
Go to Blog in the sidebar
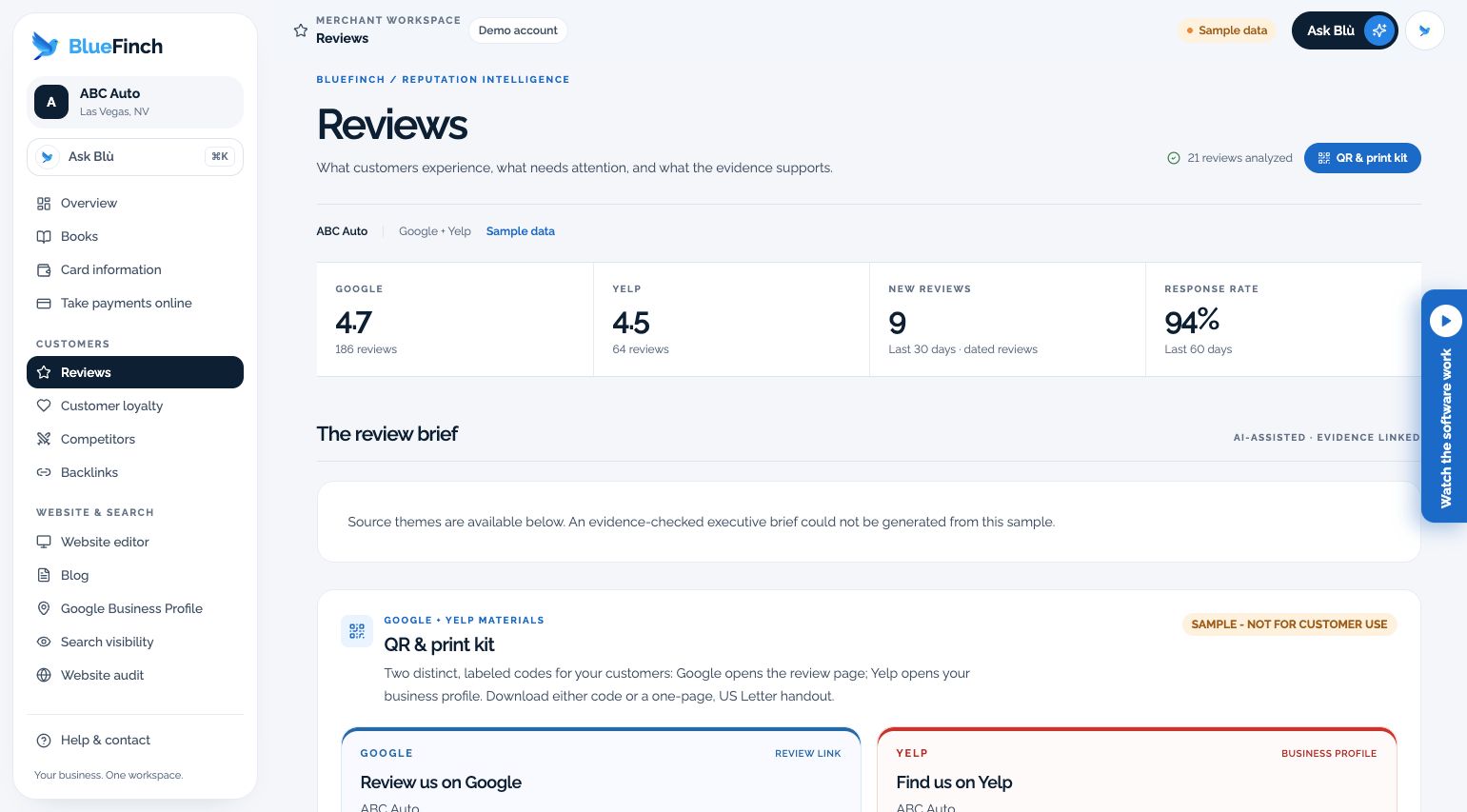135,575
